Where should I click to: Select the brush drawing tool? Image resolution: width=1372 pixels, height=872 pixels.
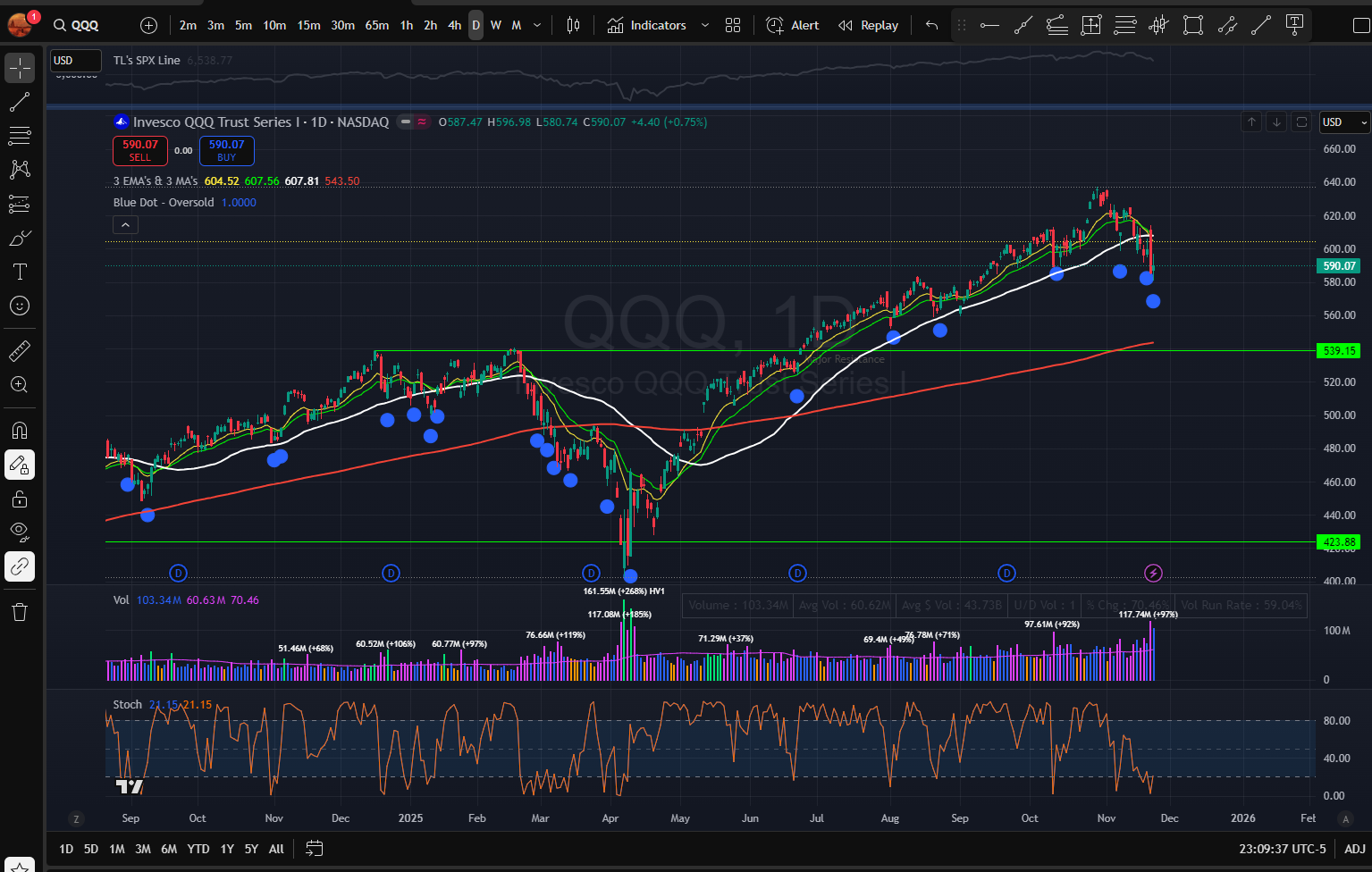(x=20, y=238)
